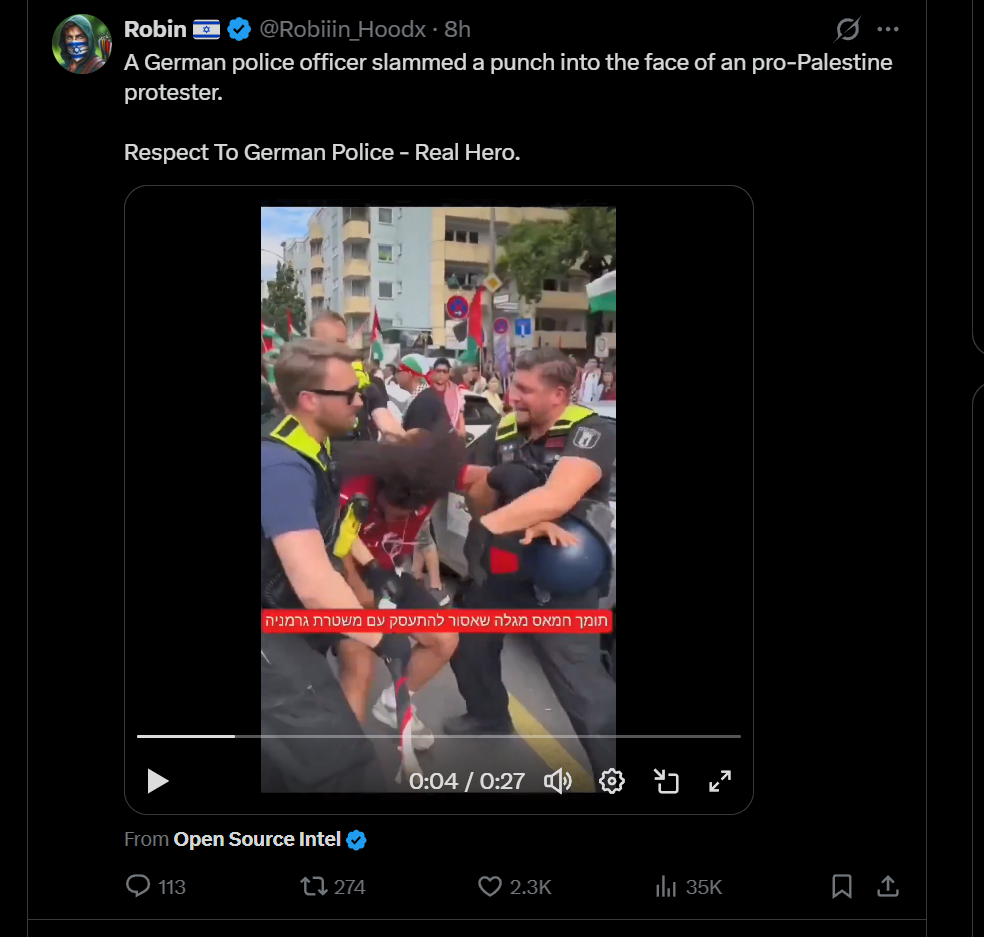
Task: View post analytics showing 35K views
Action: (688, 886)
